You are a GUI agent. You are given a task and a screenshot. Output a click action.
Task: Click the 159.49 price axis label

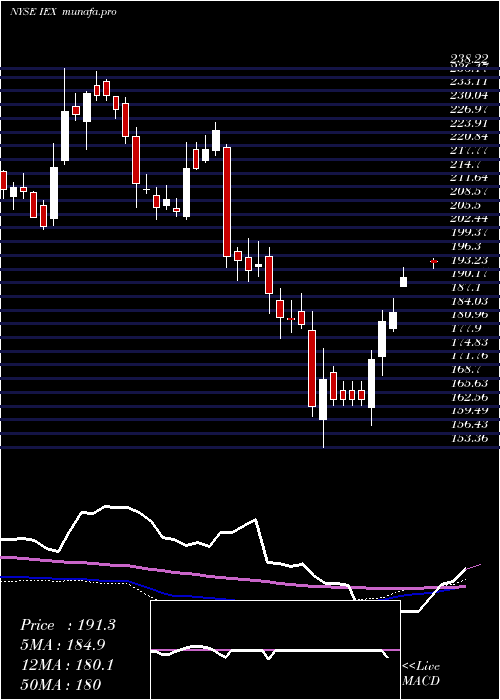tap(468, 411)
